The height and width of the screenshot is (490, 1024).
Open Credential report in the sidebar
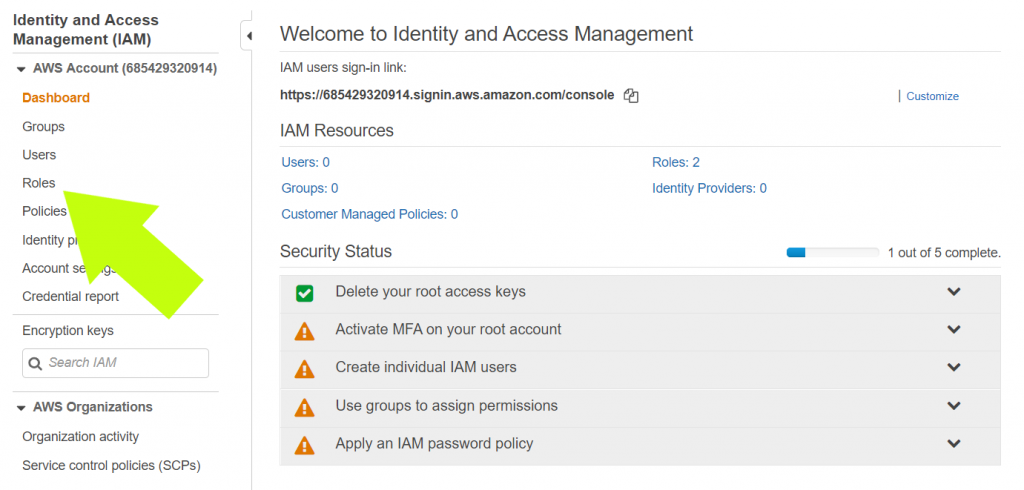(x=71, y=297)
